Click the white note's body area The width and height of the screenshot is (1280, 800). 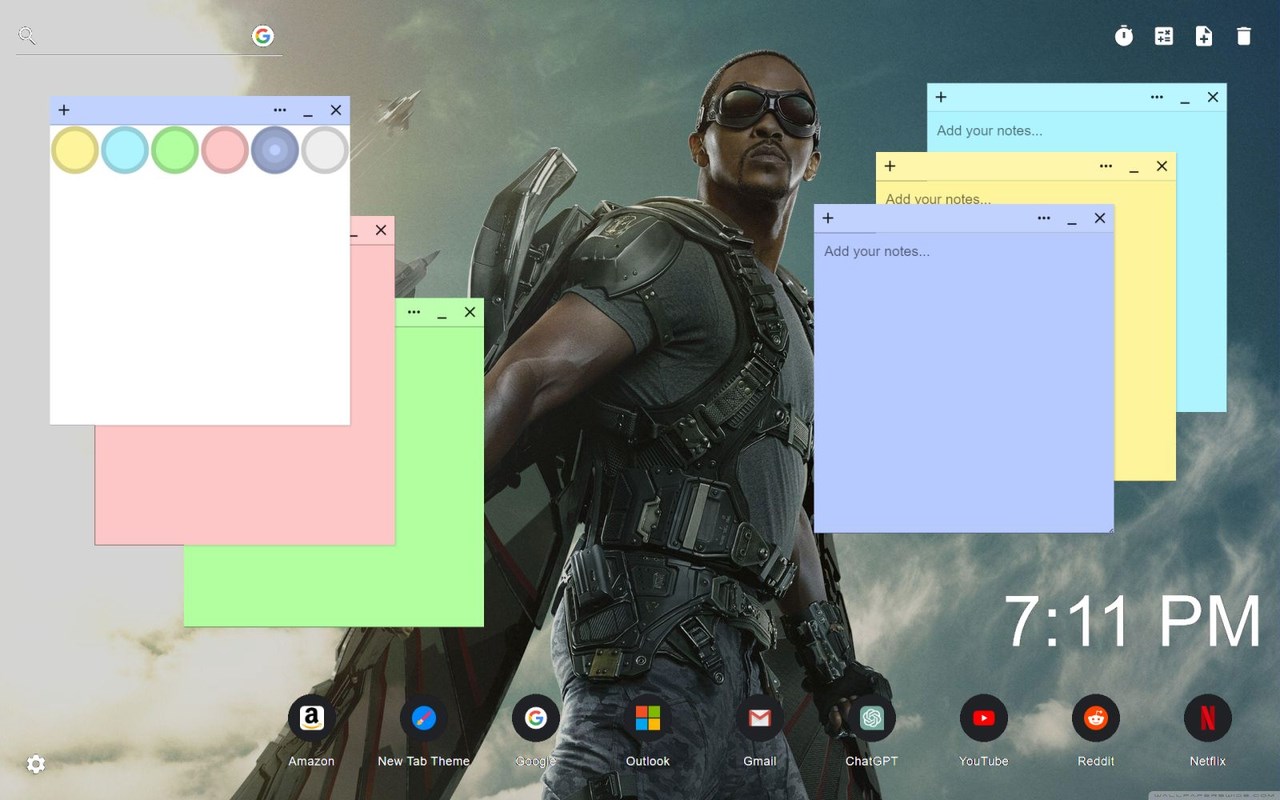pos(200,298)
